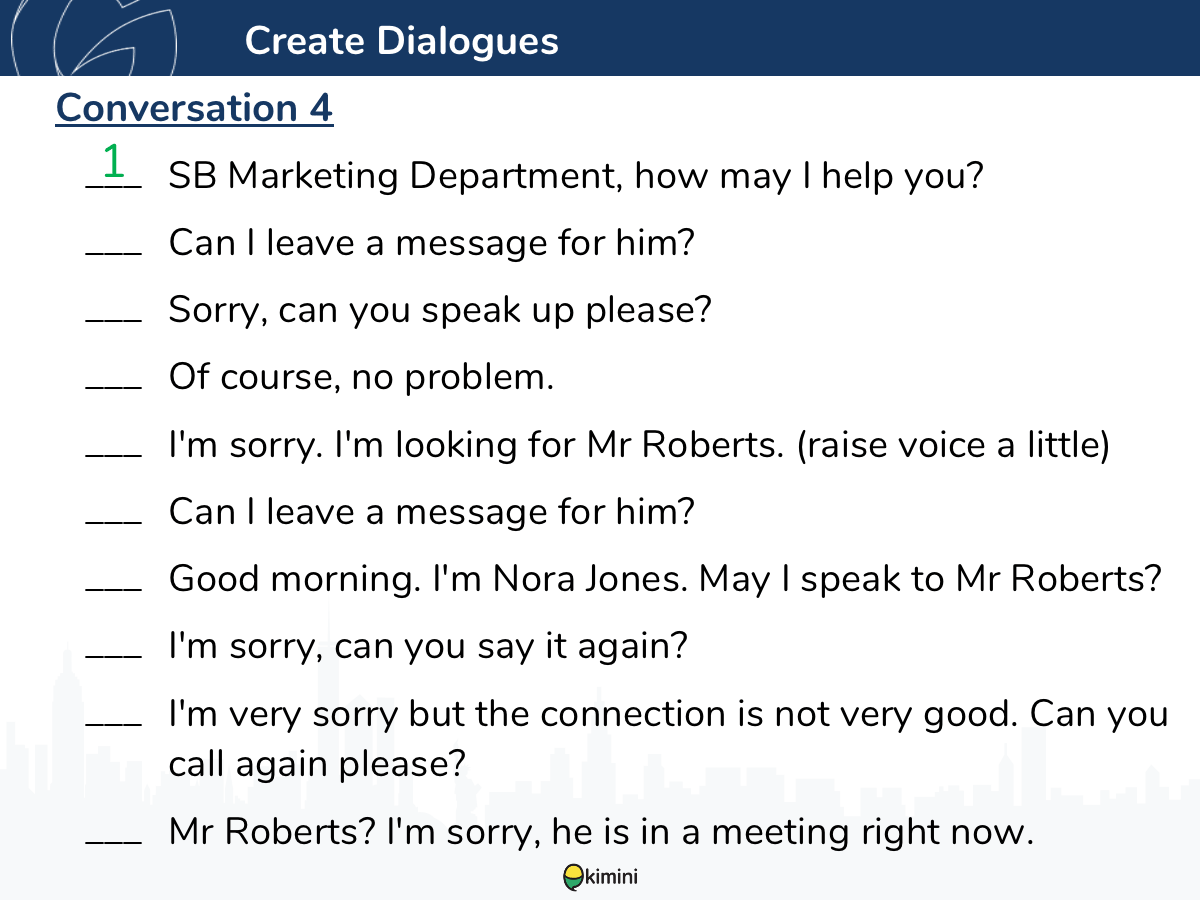Click blank before "Of course, no problem"
Screen dimensions: 1200x900
pos(113,388)
